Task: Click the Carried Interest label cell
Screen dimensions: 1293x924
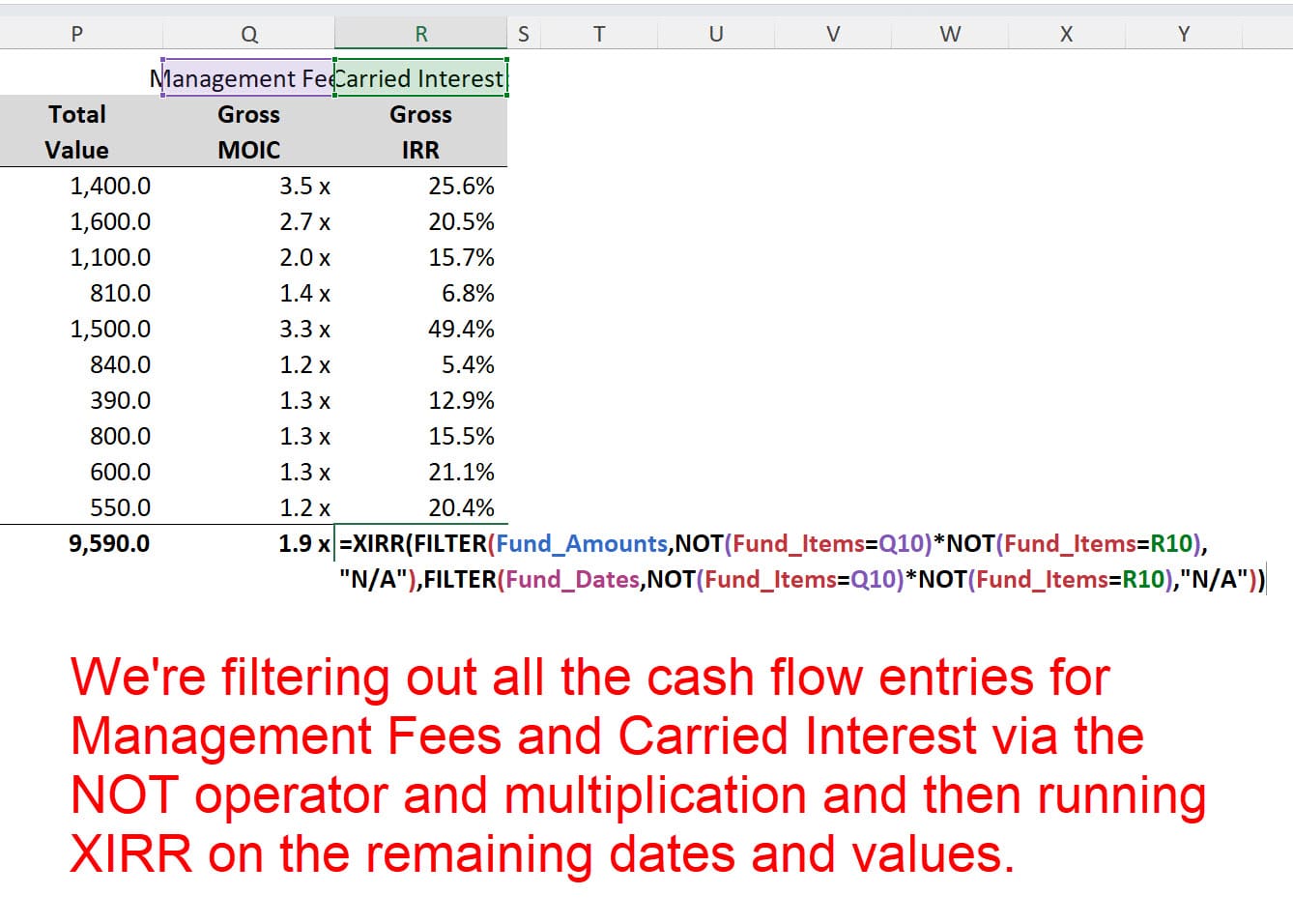Action: (419, 77)
